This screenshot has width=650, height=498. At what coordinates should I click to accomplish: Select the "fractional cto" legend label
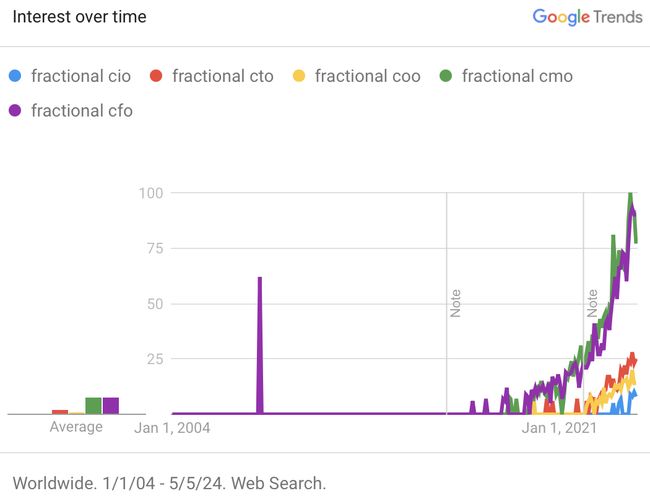click(x=222, y=76)
